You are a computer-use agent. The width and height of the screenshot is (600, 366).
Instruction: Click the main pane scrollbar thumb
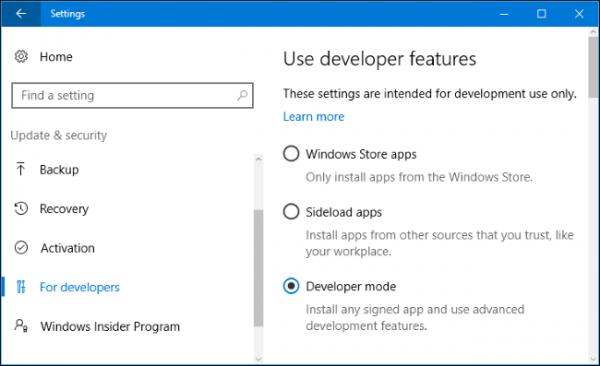(593, 67)
